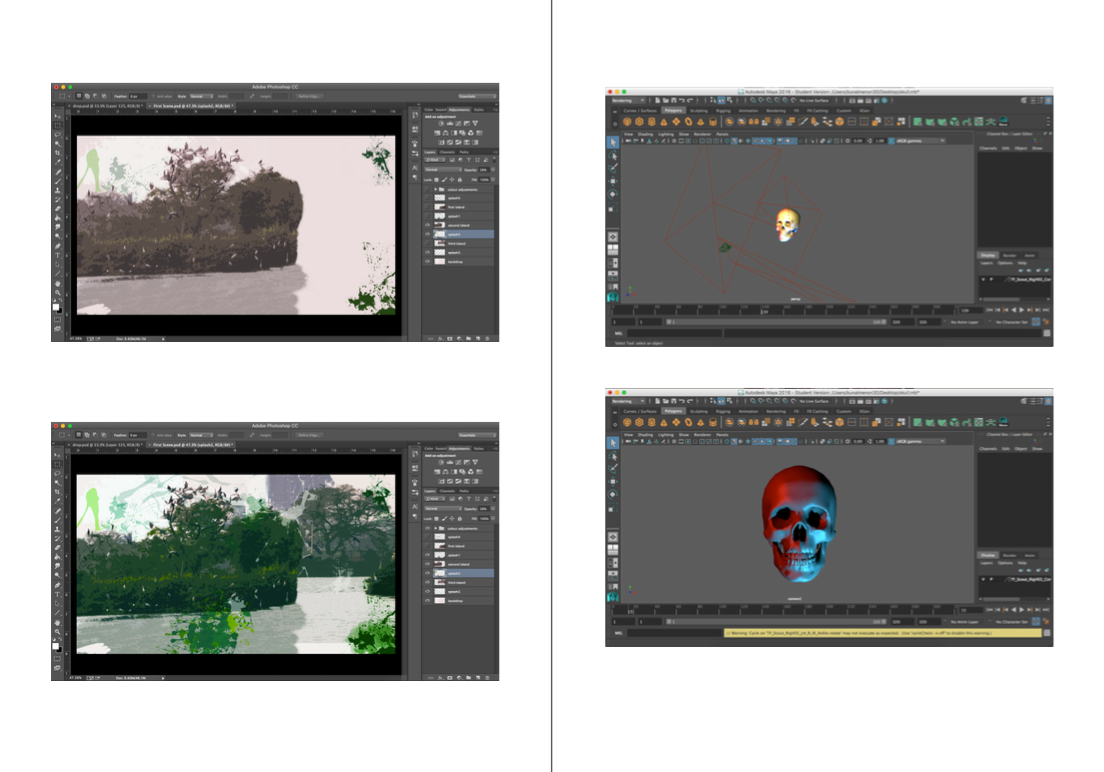Viewport: 1104px width, 772px height.
Task: Click Options menu in lower Maya layer editor
Action: (1005, 564)
